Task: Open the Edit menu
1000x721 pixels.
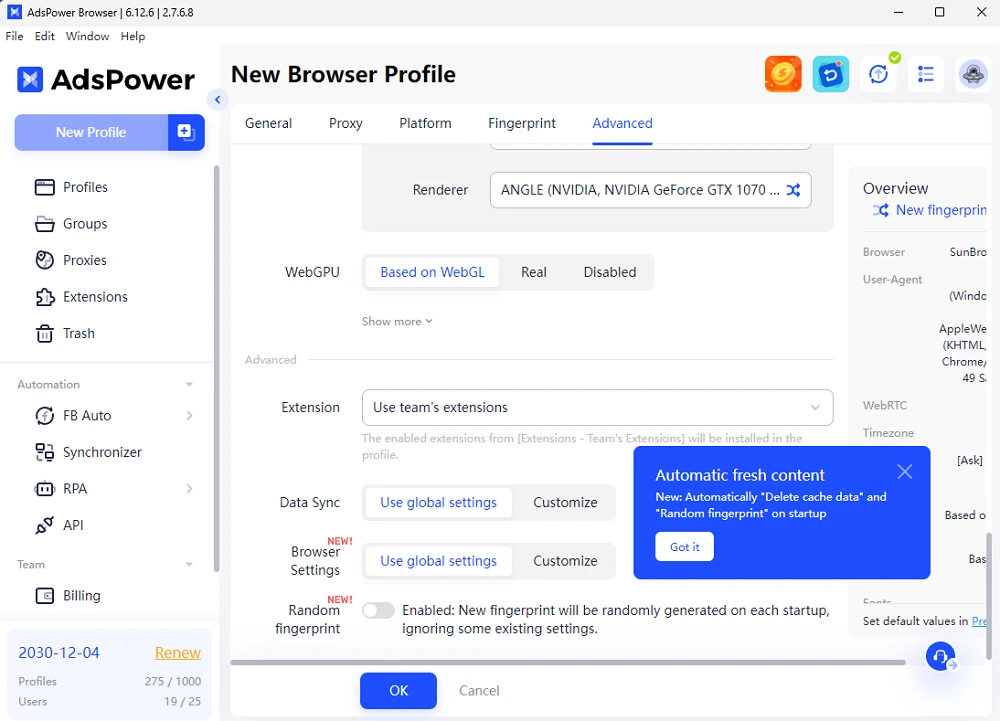Action: point(45,36)
